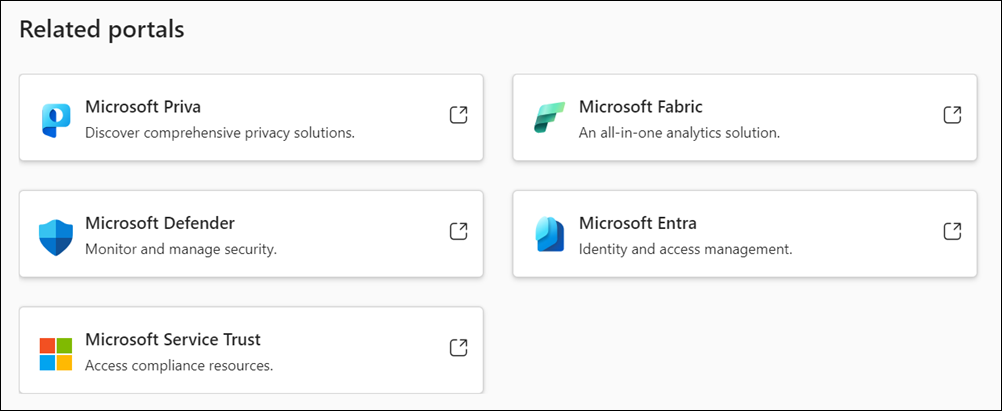
Task: Open Defender via its external link icon
Action: (x=458, y=231)
